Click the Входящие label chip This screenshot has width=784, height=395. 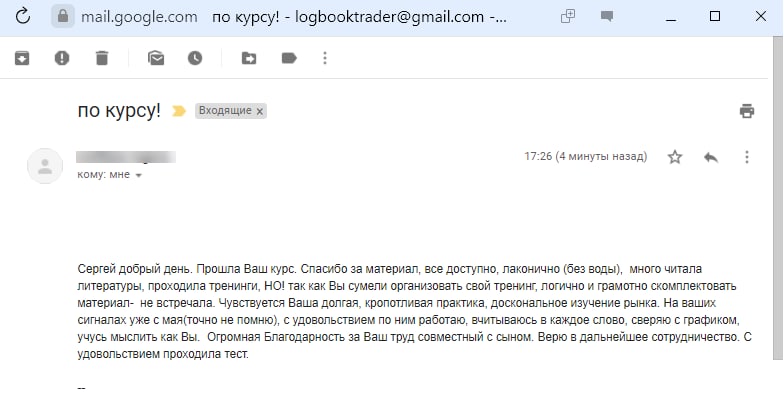click(225, 111)
